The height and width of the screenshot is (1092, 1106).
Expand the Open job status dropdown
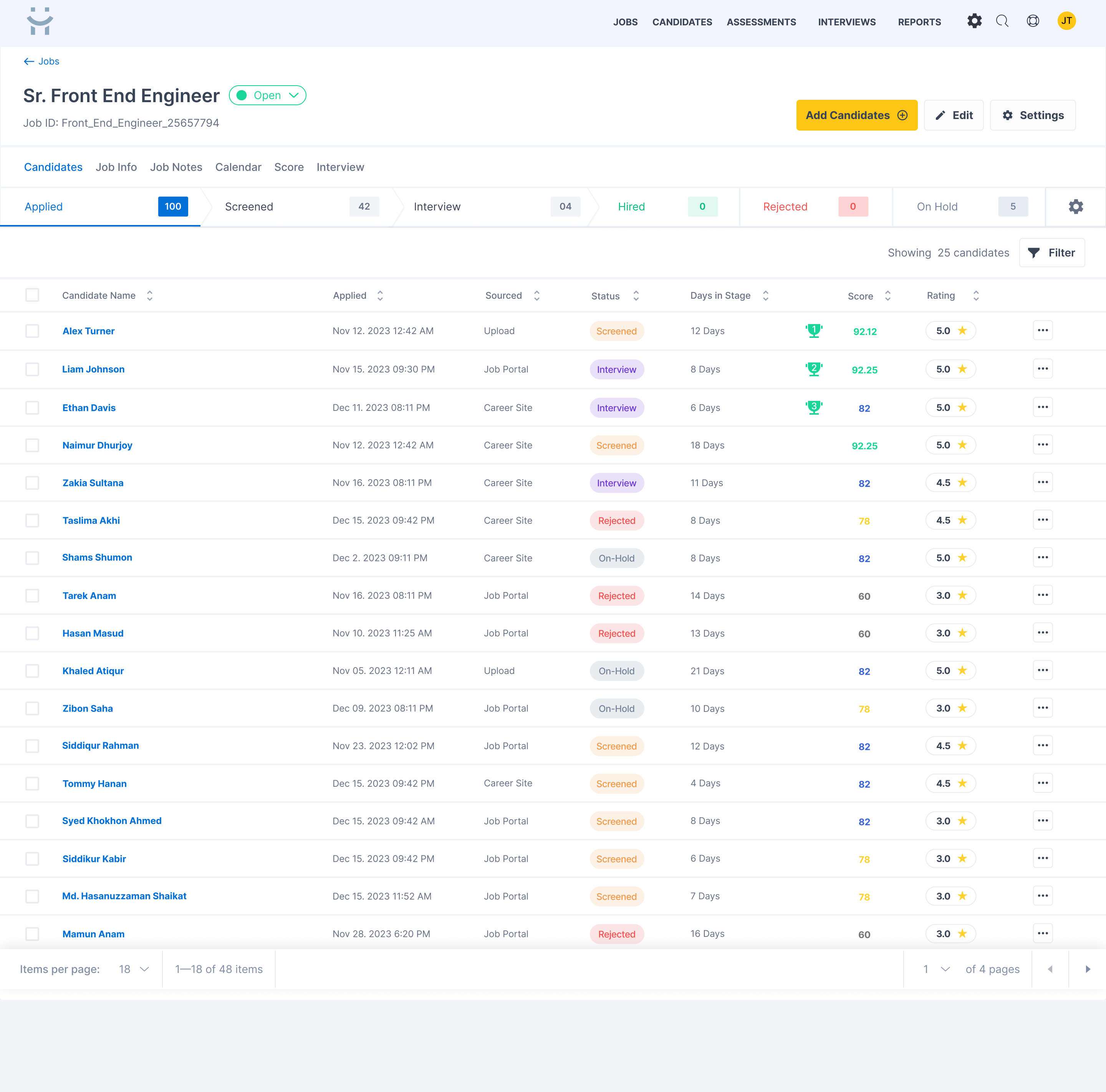[x=267, y=96]
